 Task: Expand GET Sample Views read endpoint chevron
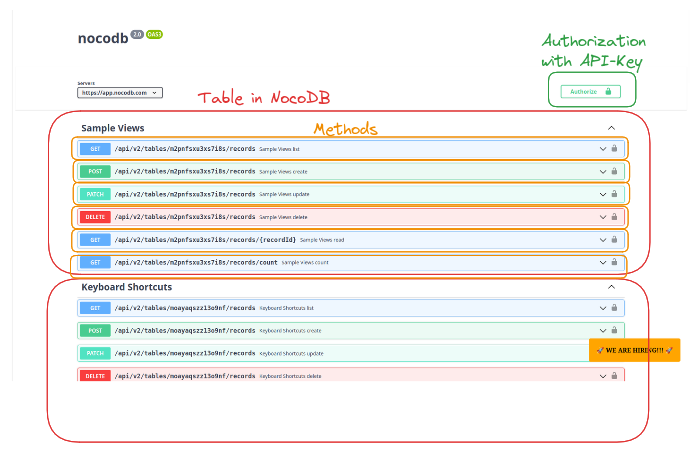[x=603, y=240]
